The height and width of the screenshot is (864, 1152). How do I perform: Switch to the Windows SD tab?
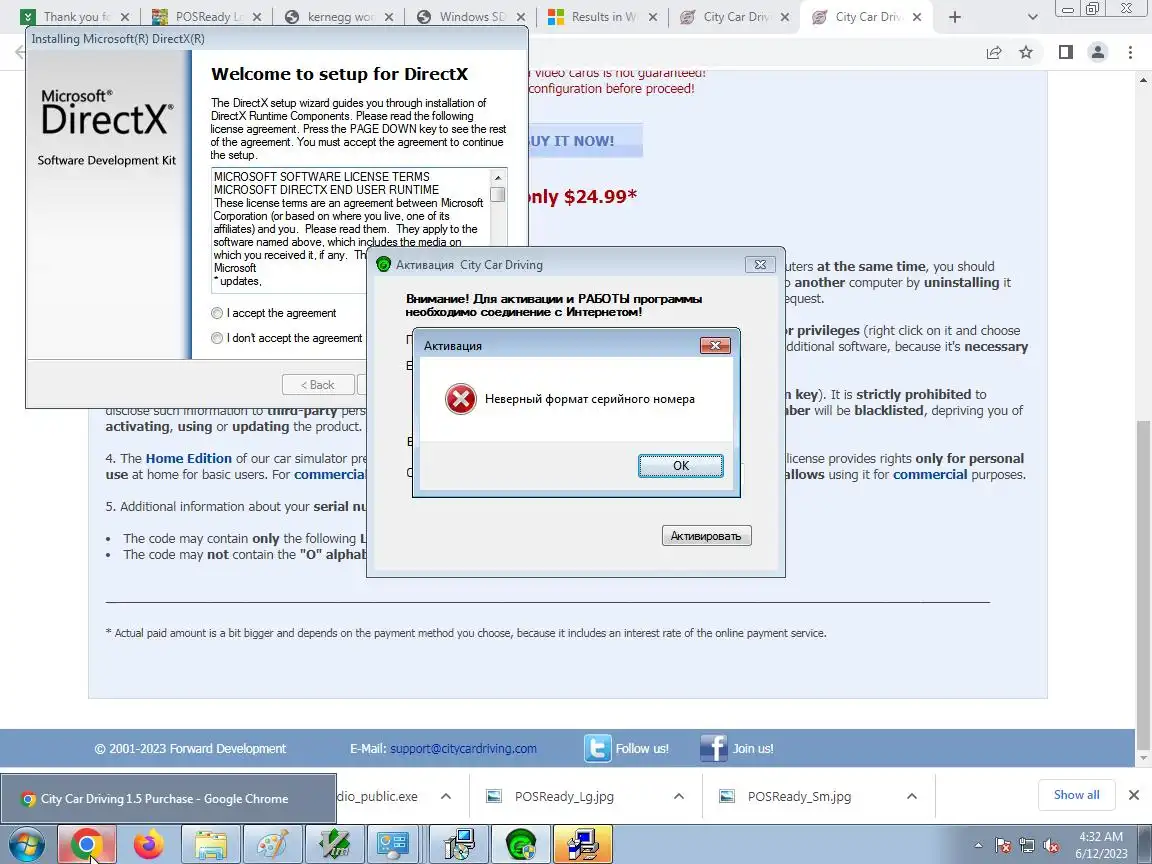pos(470,17)
